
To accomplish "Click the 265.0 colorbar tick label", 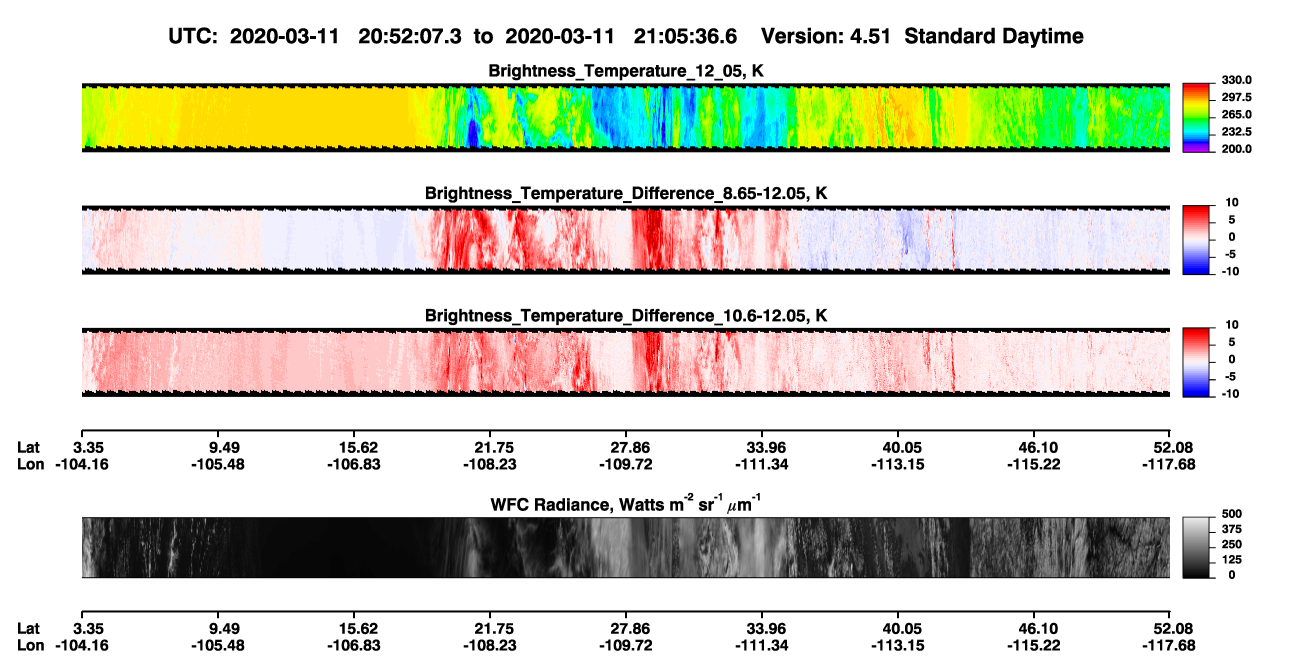I will 1235,114.
